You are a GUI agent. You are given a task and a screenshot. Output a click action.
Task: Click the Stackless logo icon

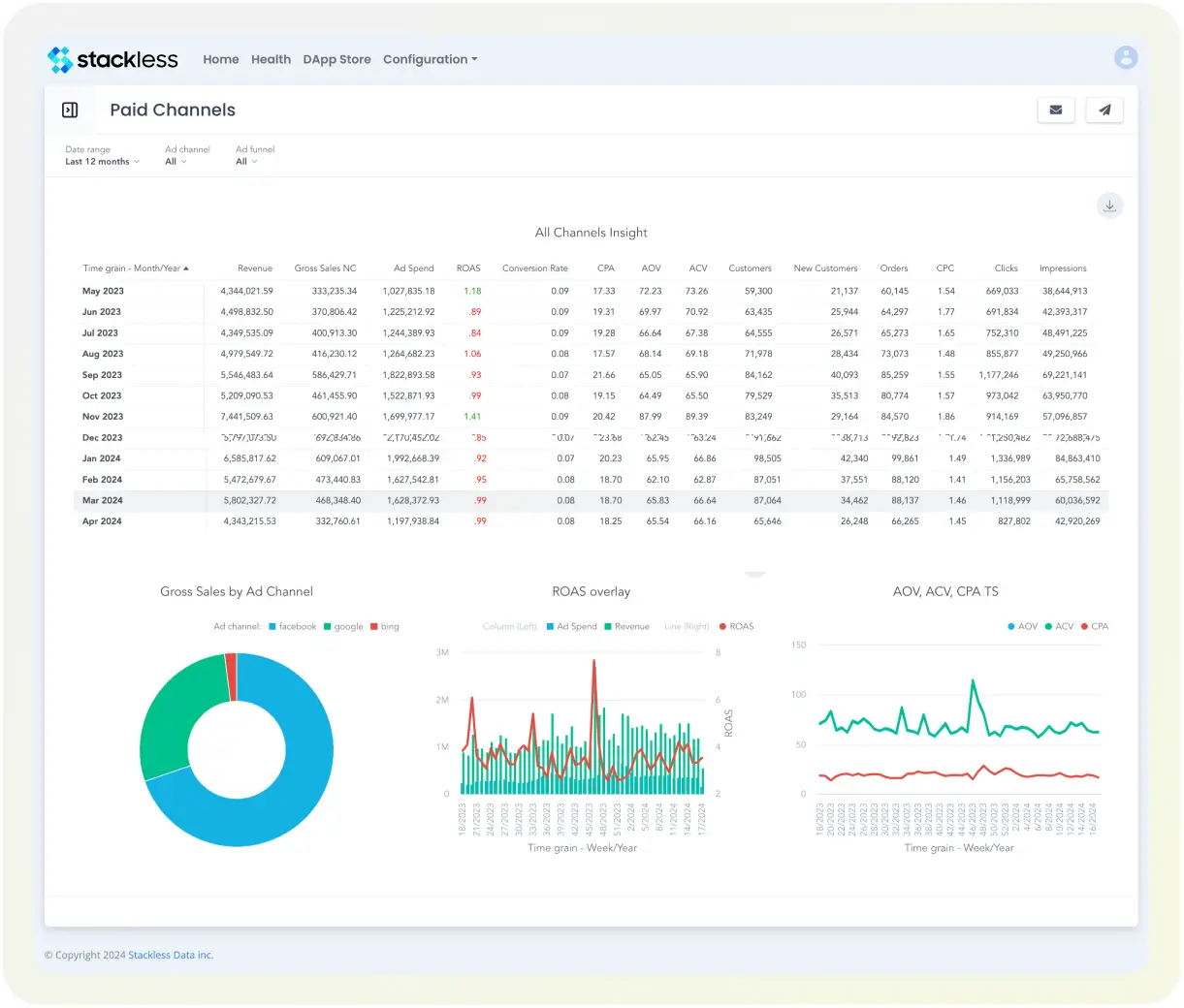point(60,60)
